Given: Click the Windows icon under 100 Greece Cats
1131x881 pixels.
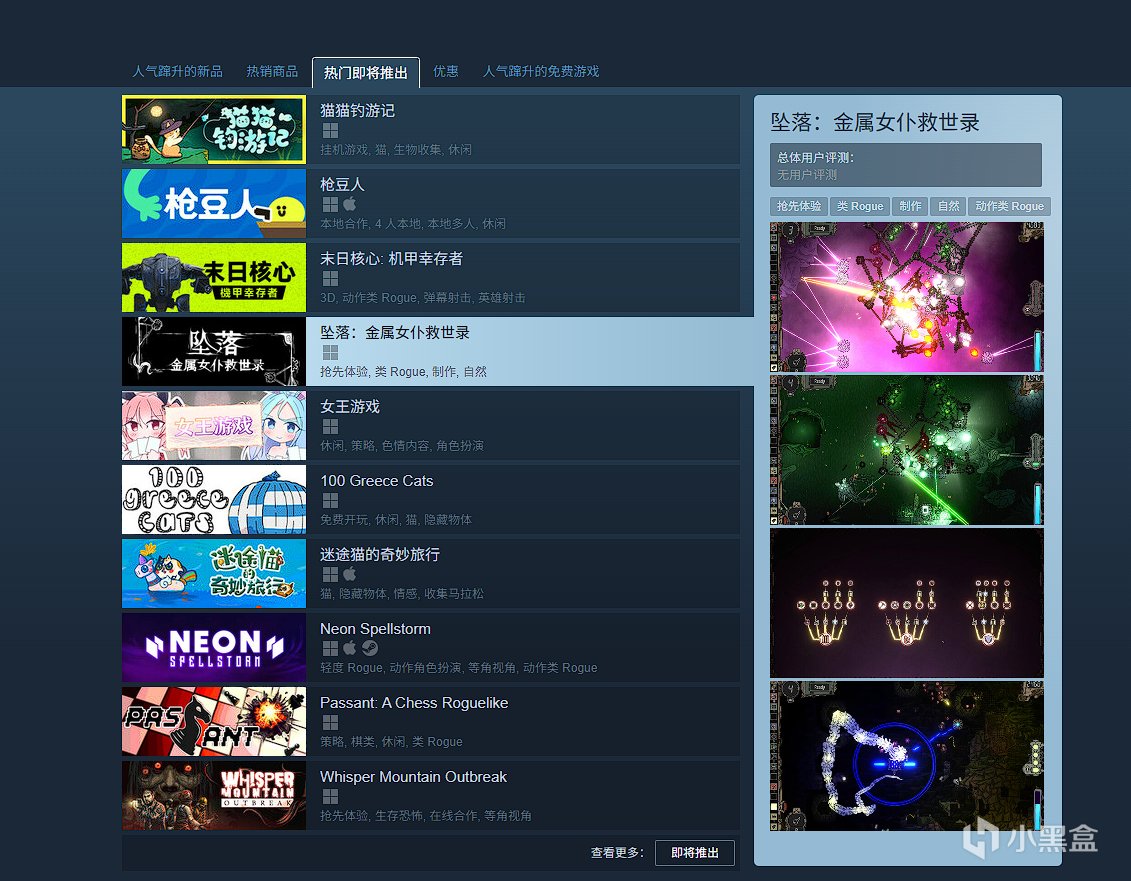Looking at the screenshot, I should 330,500.
